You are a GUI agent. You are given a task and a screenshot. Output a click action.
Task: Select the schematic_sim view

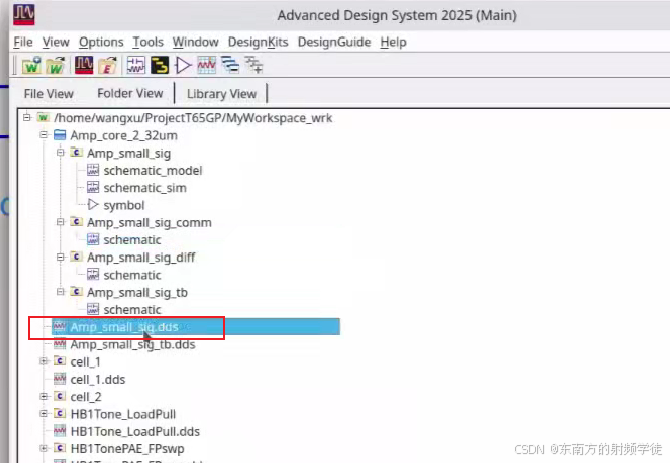pyautogui.click(x=137, y=188)
